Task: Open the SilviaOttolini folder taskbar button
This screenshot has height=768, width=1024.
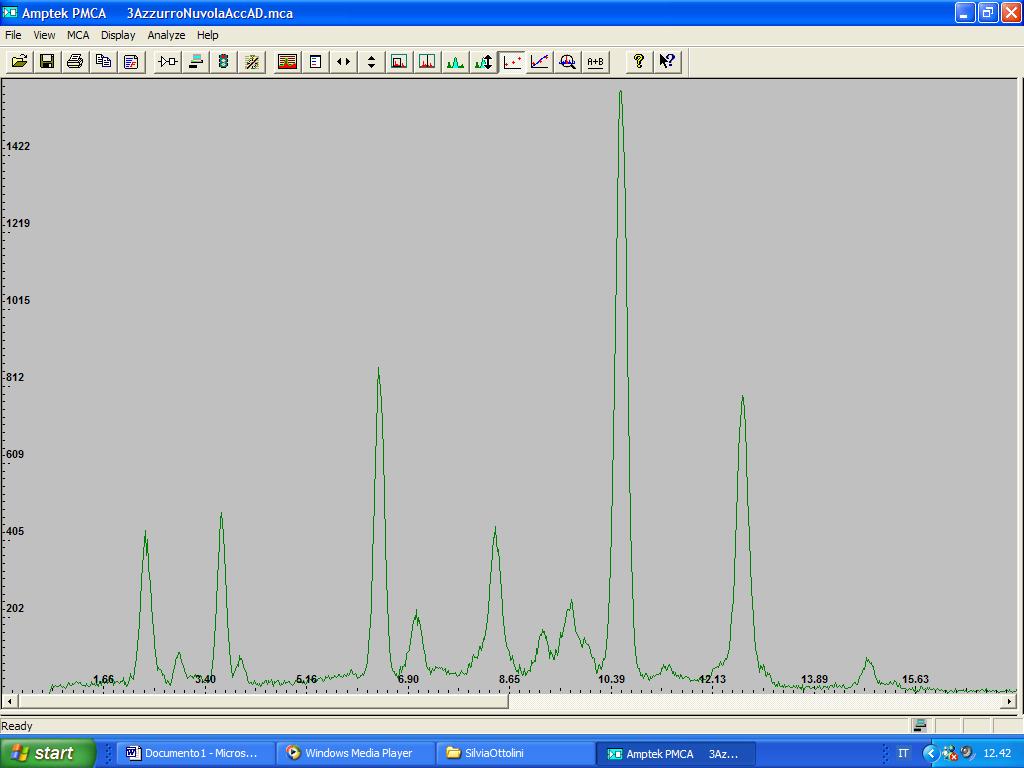Action: tap(515, 754)
